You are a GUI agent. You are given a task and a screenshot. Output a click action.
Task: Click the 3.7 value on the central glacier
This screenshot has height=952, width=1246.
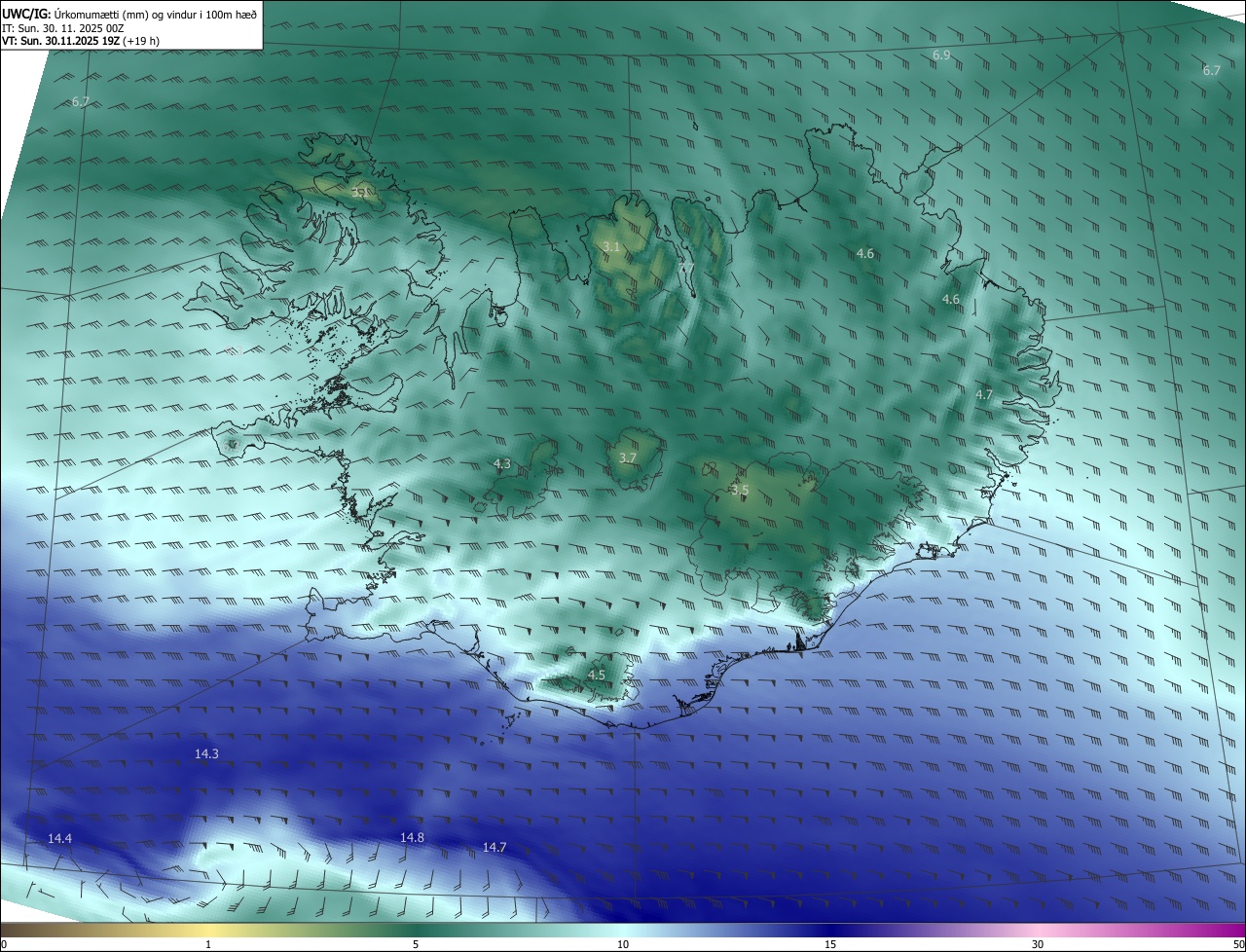628,458
